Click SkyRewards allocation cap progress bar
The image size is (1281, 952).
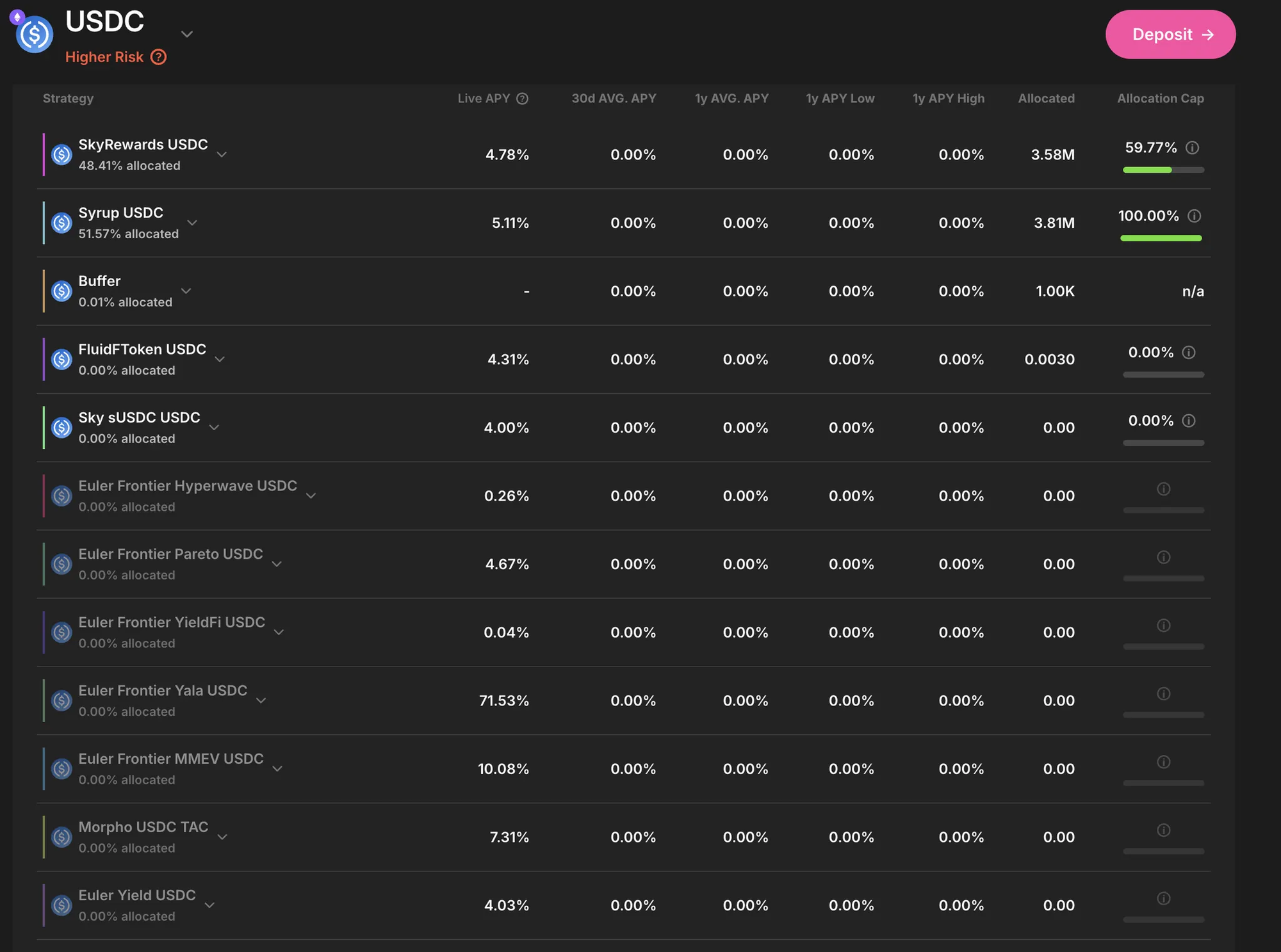click(x=1163, y=170)
